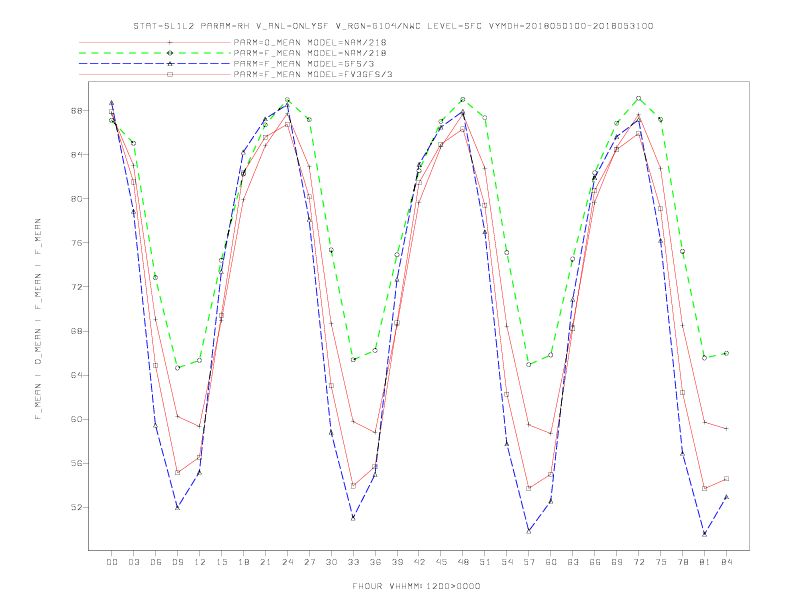Click the y-axis tick label 52
Screen dimensions: 792x612
(x=78, y=507)
